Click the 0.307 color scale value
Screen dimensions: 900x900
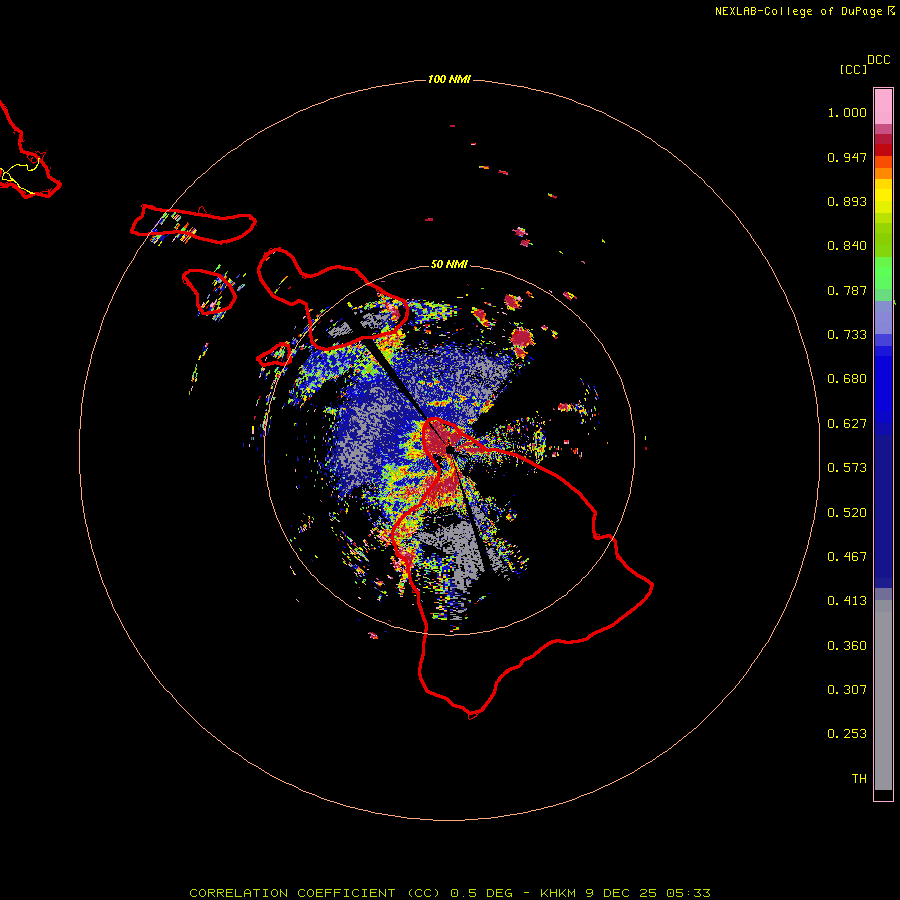pyautogui.click(x=847, y=690)
